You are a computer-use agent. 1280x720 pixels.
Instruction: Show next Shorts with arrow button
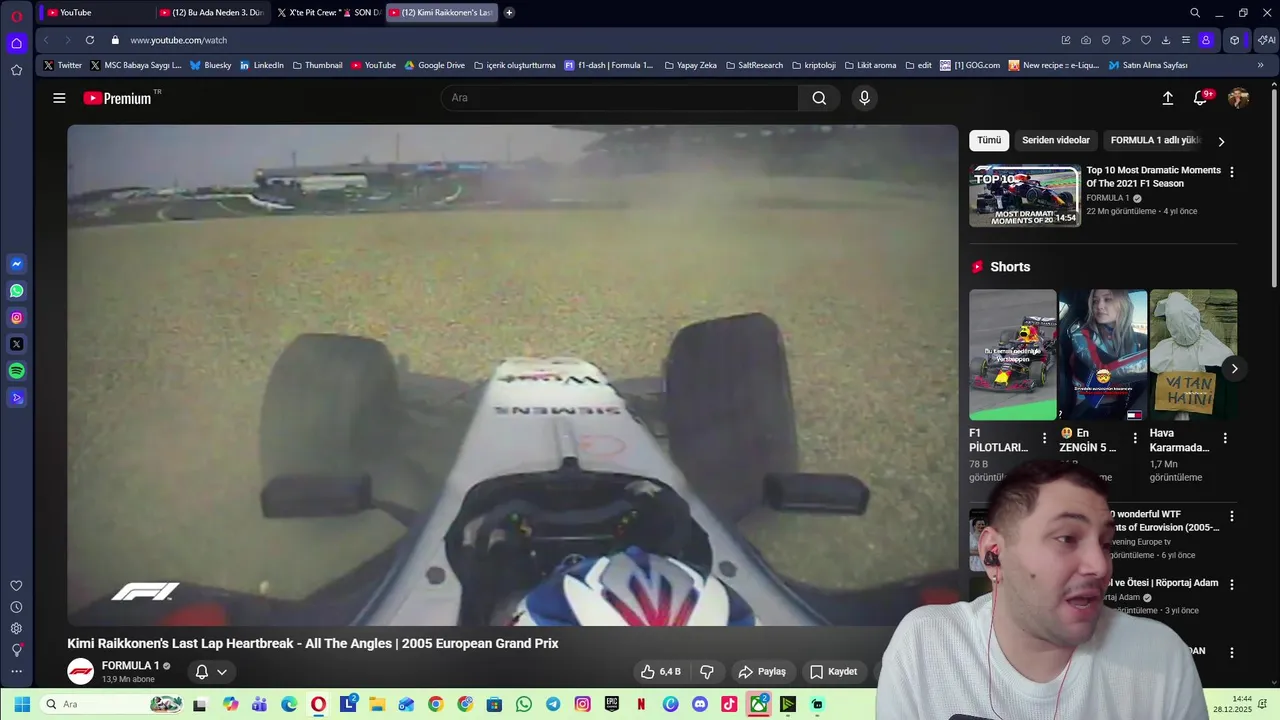tap(1234, 369)
